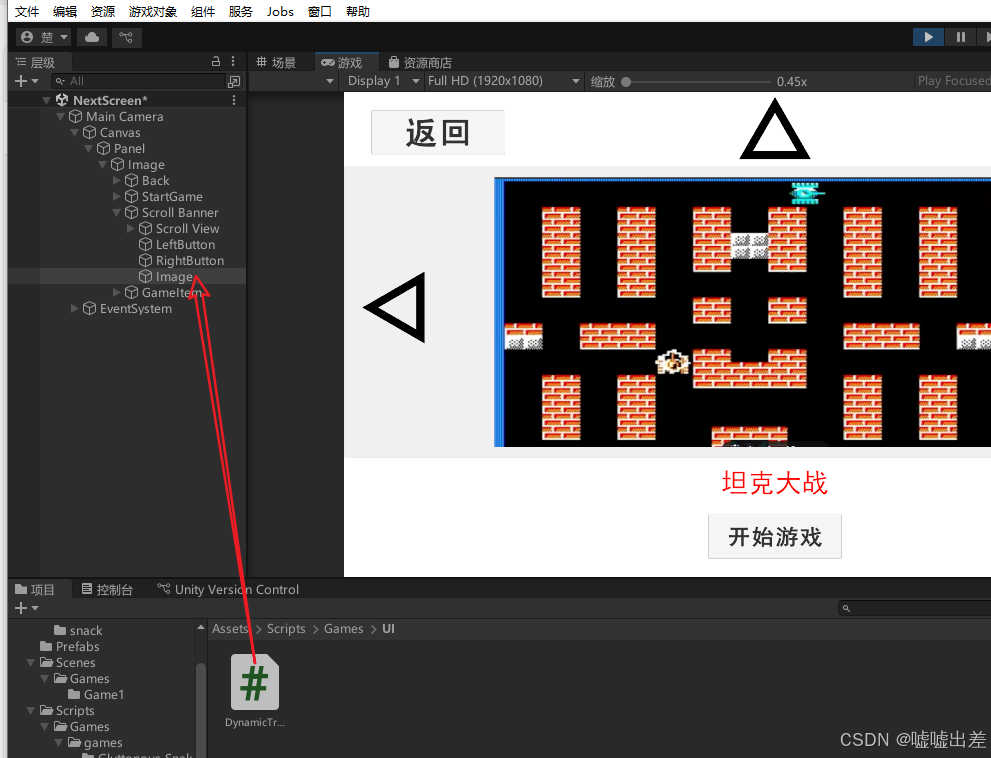Screen dimensions: 991x758
Task: Open the Project panel plus dropdown
Action: coord(26,608)
